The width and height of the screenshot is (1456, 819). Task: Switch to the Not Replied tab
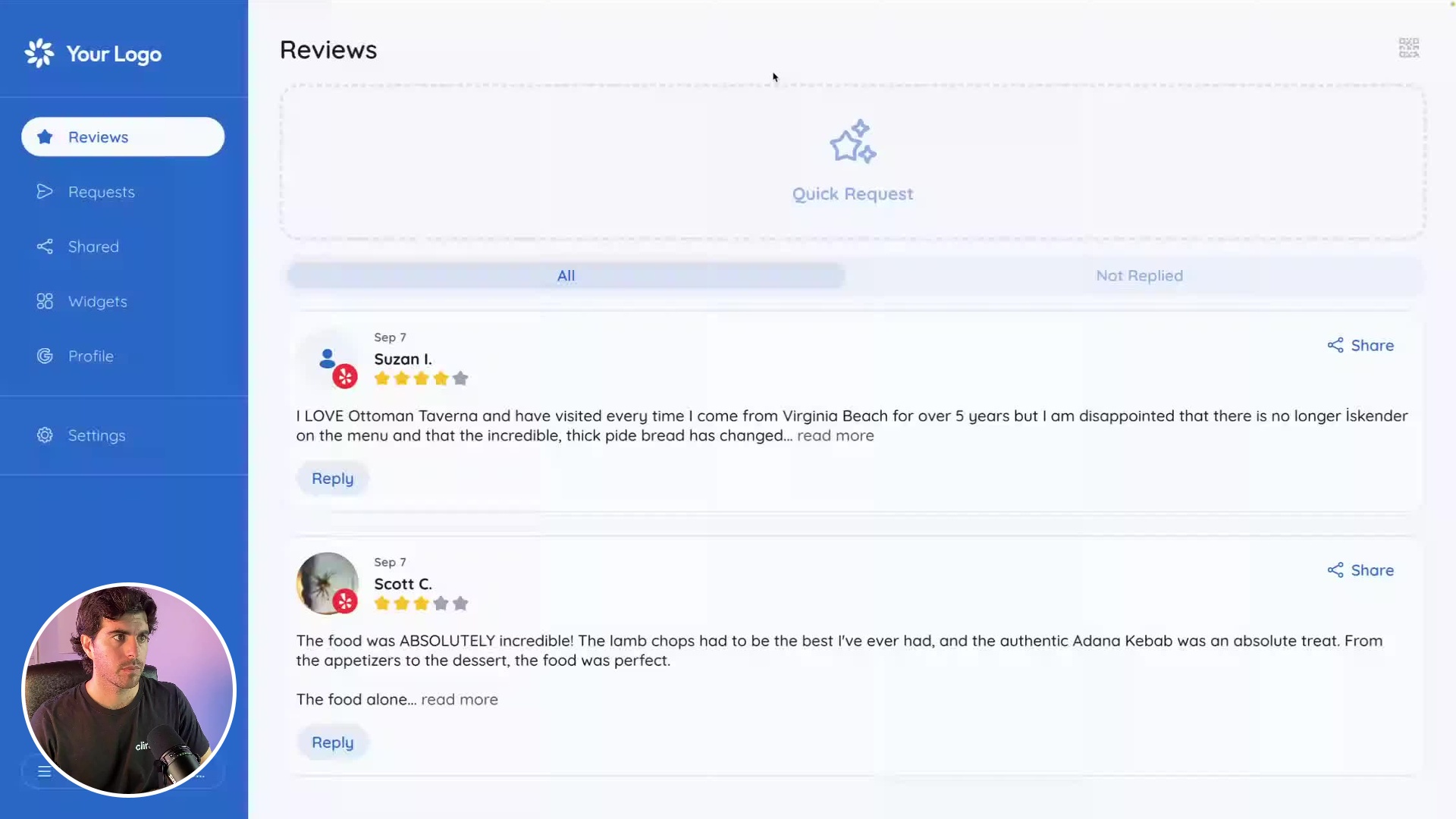[x=1139, y=276]
